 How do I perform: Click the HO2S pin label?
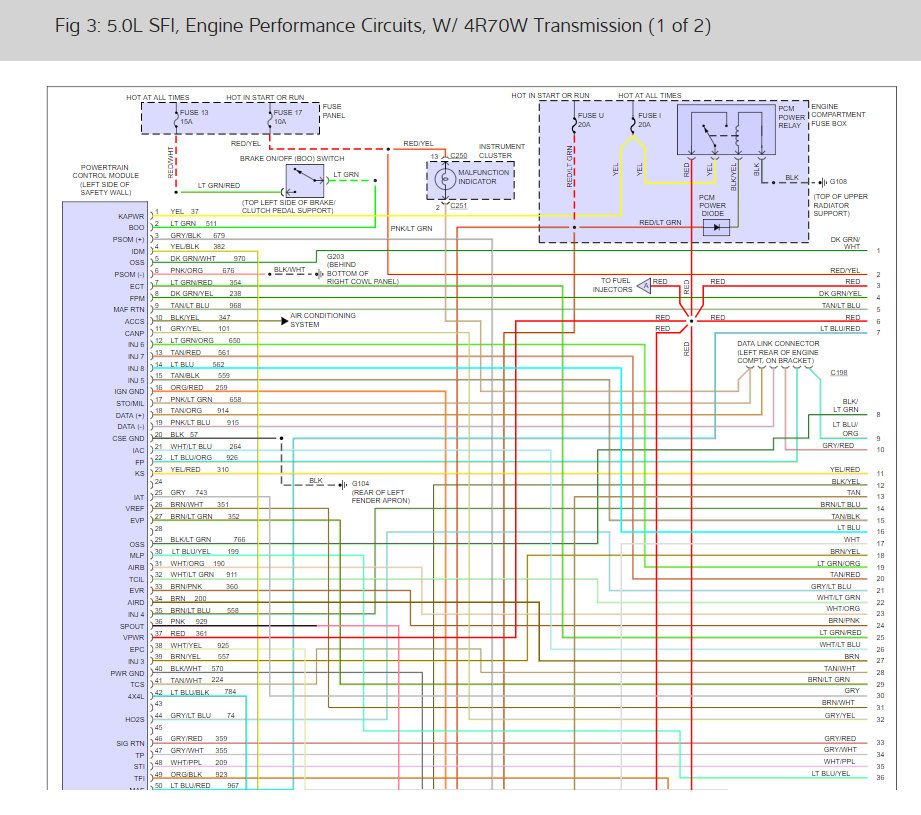pos(135,719)
